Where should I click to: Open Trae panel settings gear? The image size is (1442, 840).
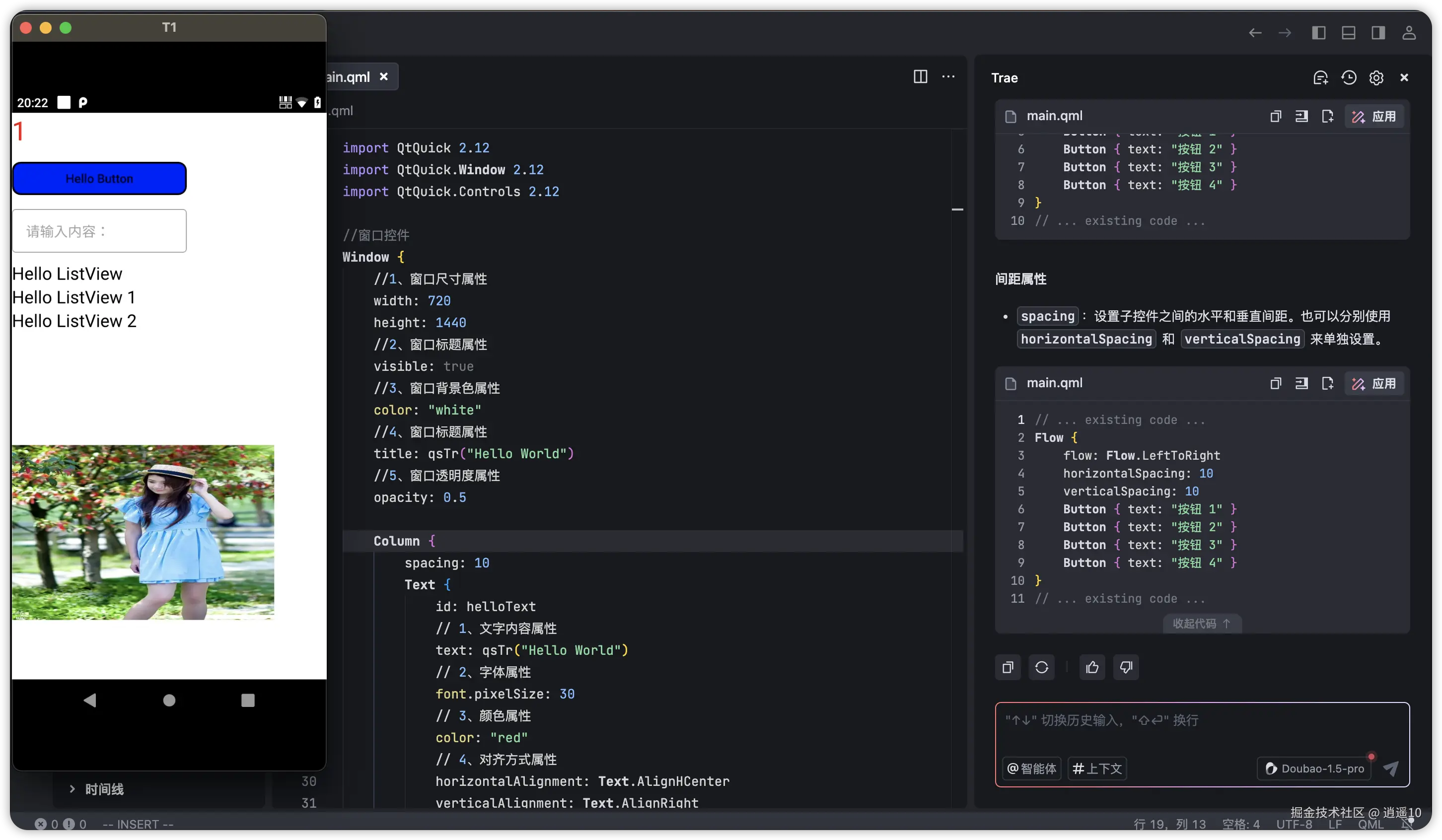click(x=1376, y=77)
